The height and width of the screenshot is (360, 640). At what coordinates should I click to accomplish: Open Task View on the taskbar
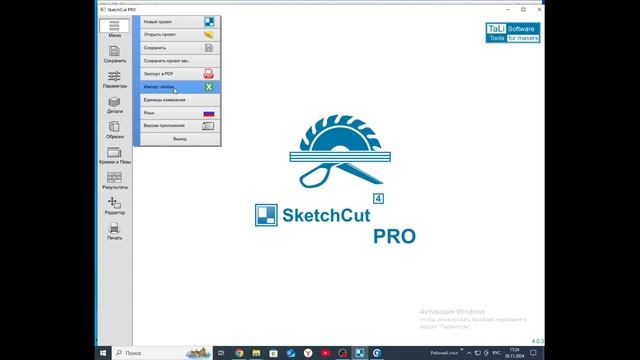pos(221,353)
